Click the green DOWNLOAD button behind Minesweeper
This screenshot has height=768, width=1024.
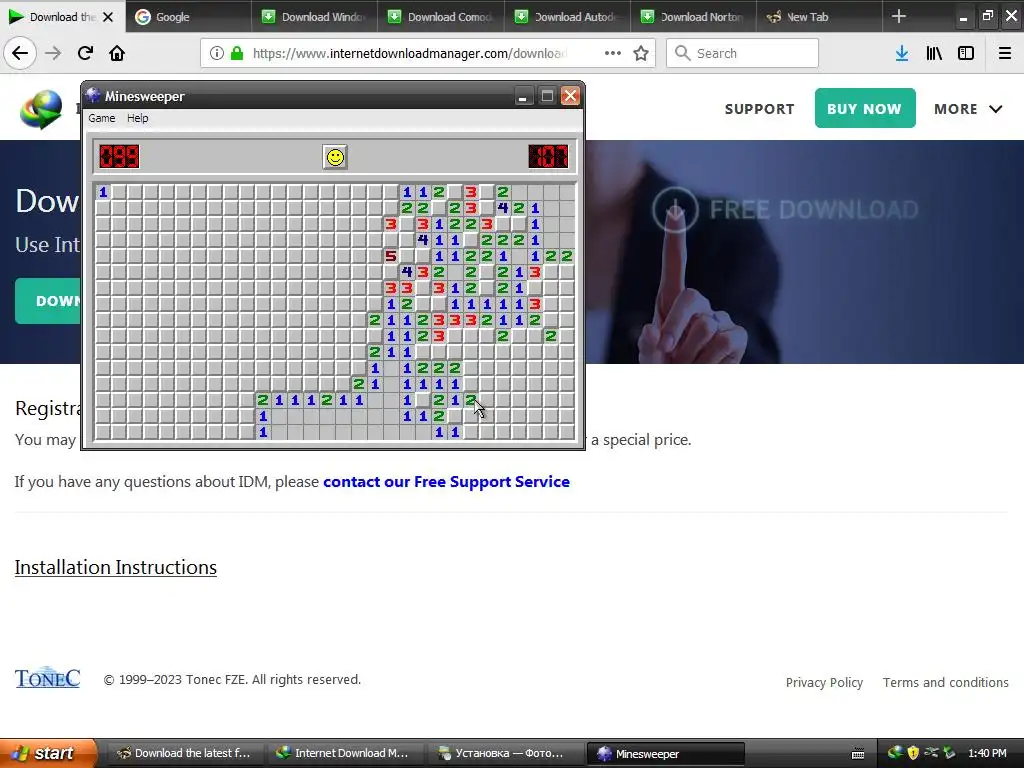coord(48,300)
